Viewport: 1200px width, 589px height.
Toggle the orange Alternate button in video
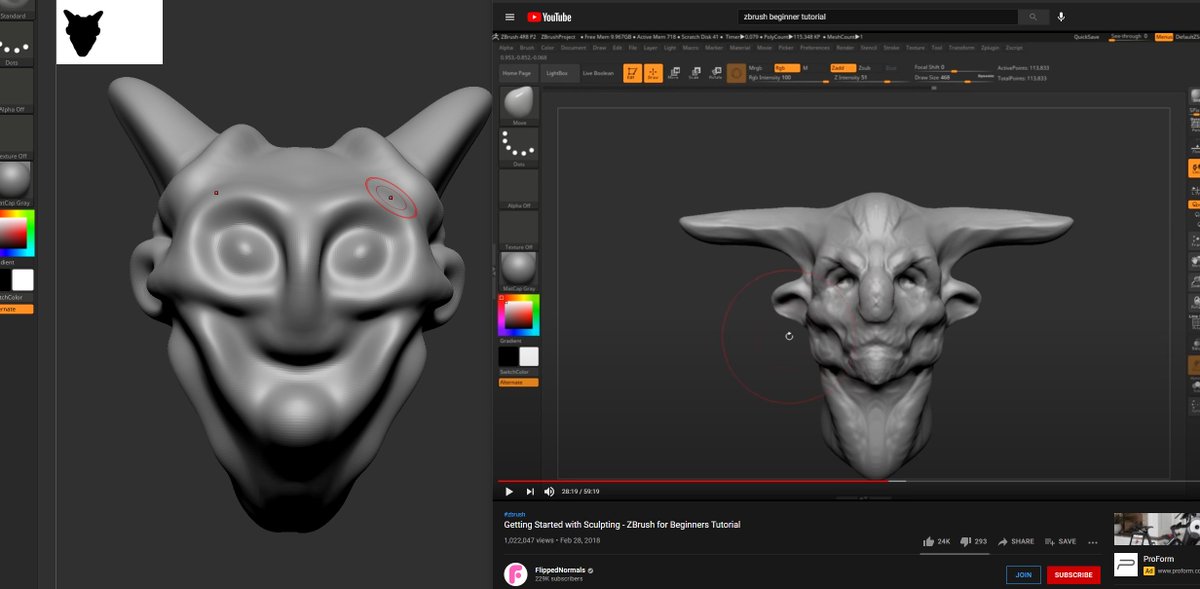(x=518, y=382)
